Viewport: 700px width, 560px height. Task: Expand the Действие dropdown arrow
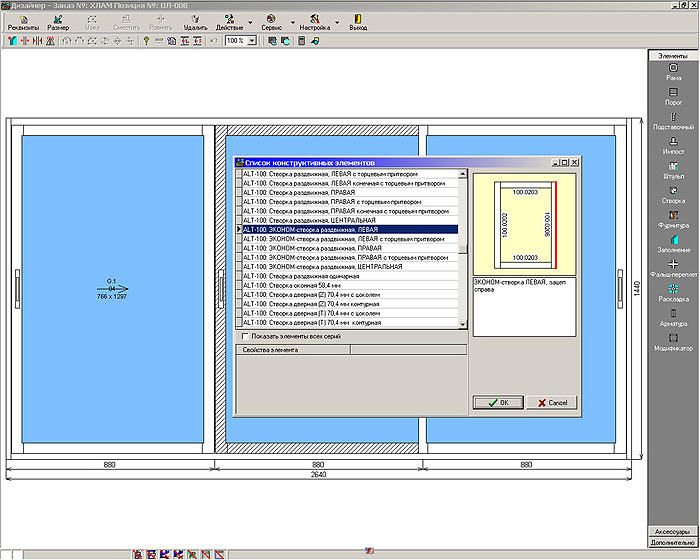(x=249, y=22)
